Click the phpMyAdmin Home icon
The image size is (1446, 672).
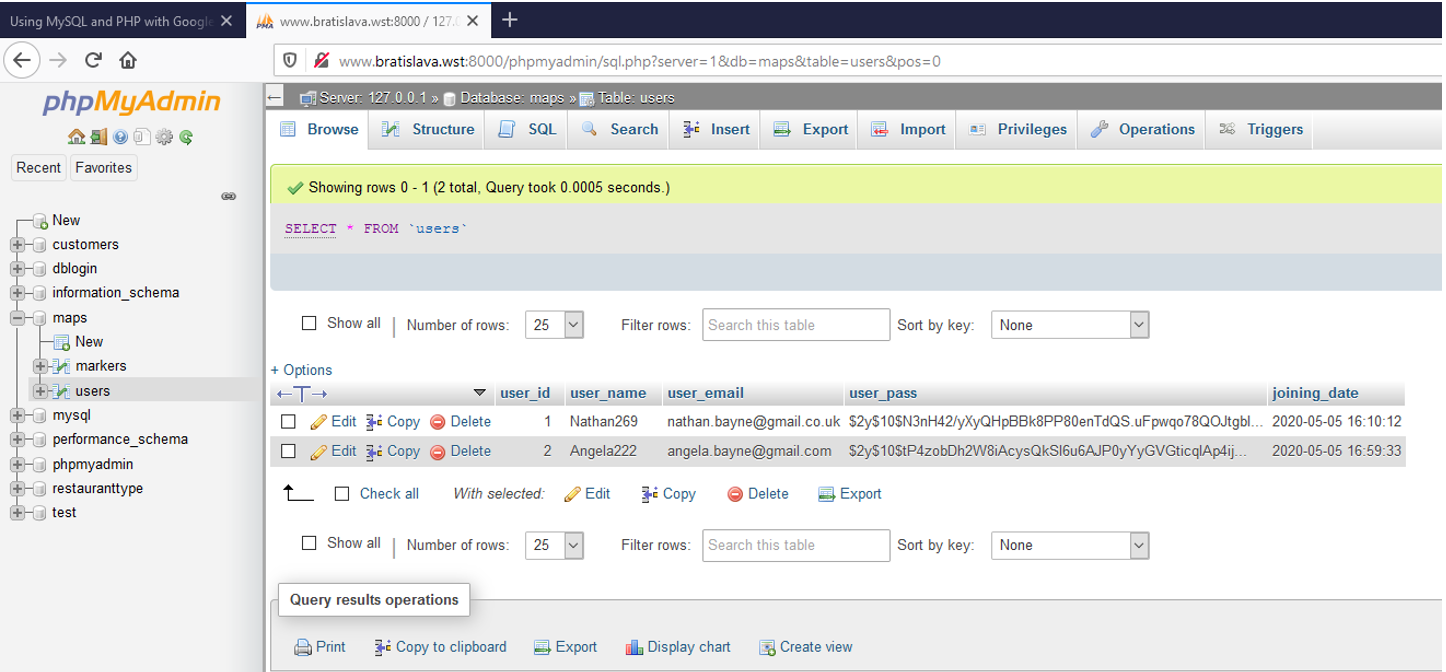tap(76, 137)
